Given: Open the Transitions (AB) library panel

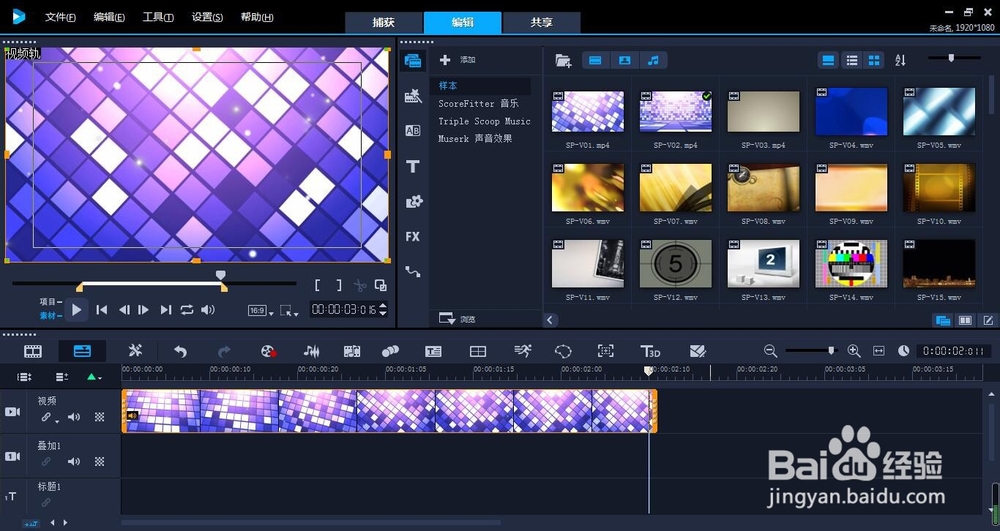Looking at the screenshot, I should [x=413, y=131].
